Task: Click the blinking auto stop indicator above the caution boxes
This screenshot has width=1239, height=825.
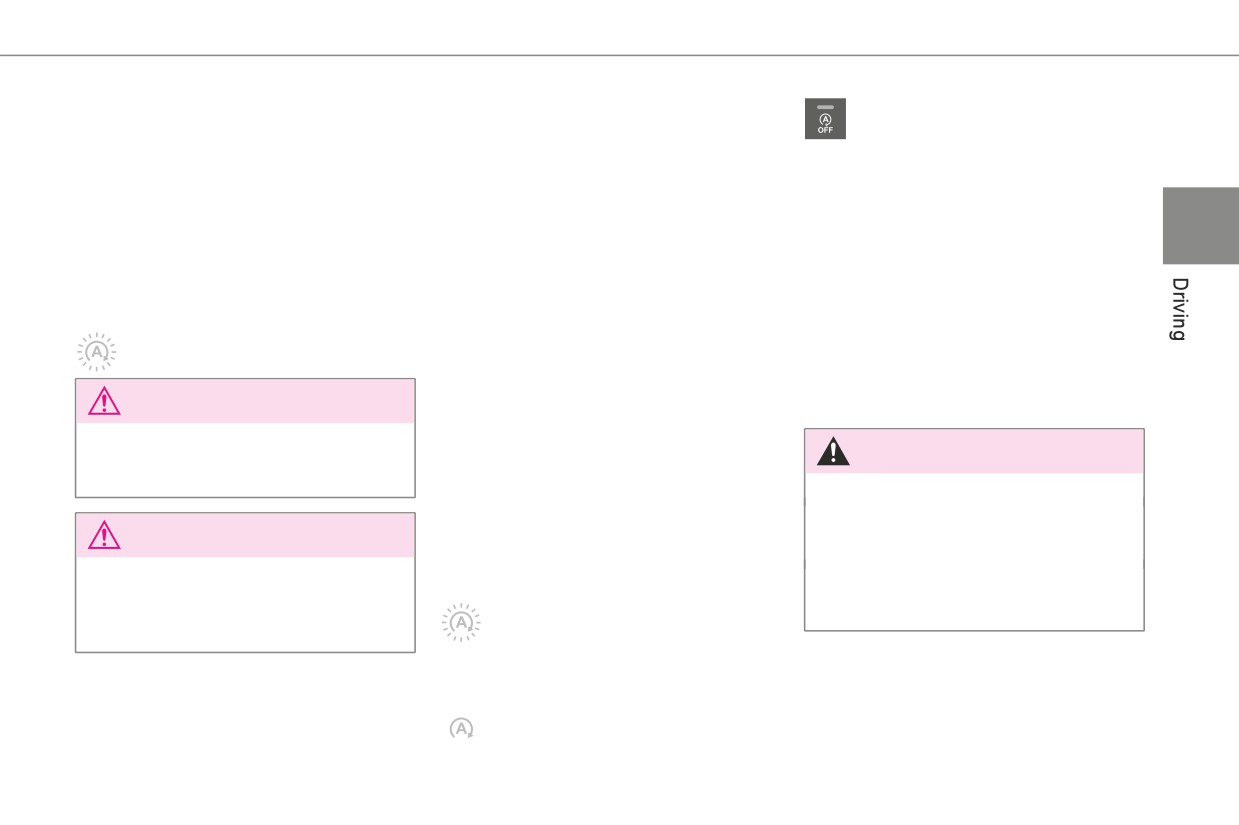Action: click(96, 352)
